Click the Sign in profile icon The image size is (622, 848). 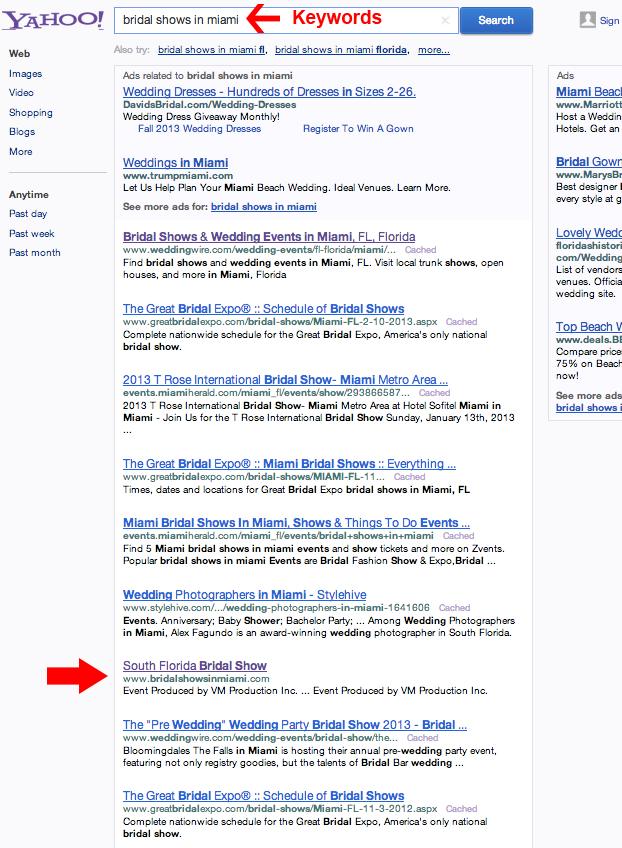click(587, 20)
